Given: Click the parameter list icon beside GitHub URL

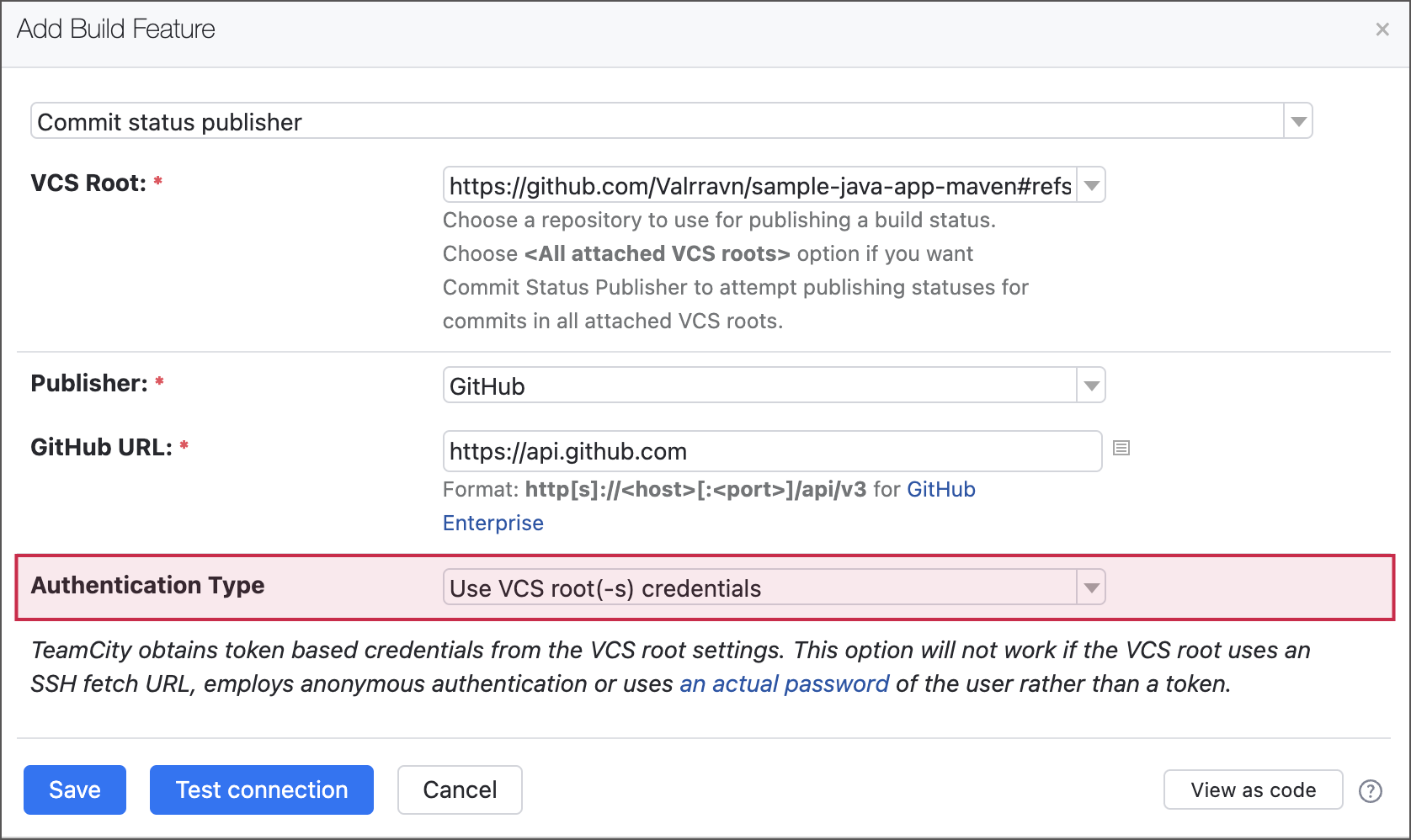Looking at the screenshot, I should point(1121,449).
